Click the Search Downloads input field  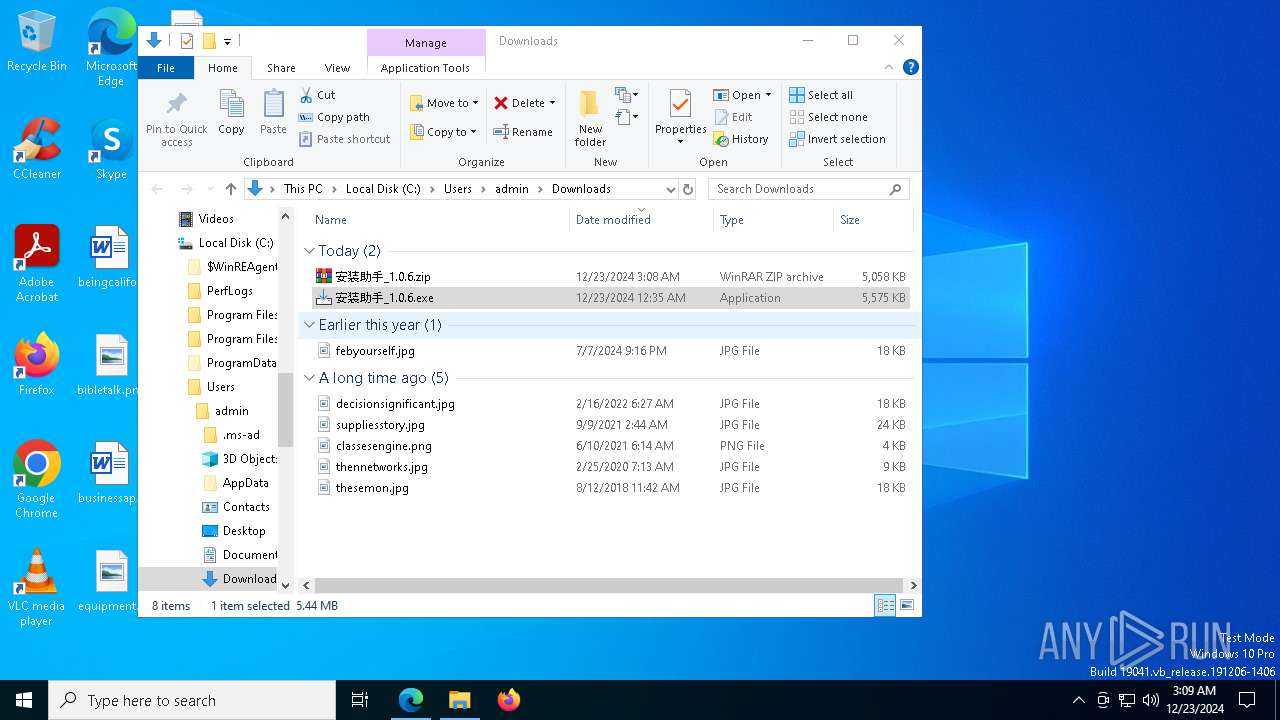(800, 189)
